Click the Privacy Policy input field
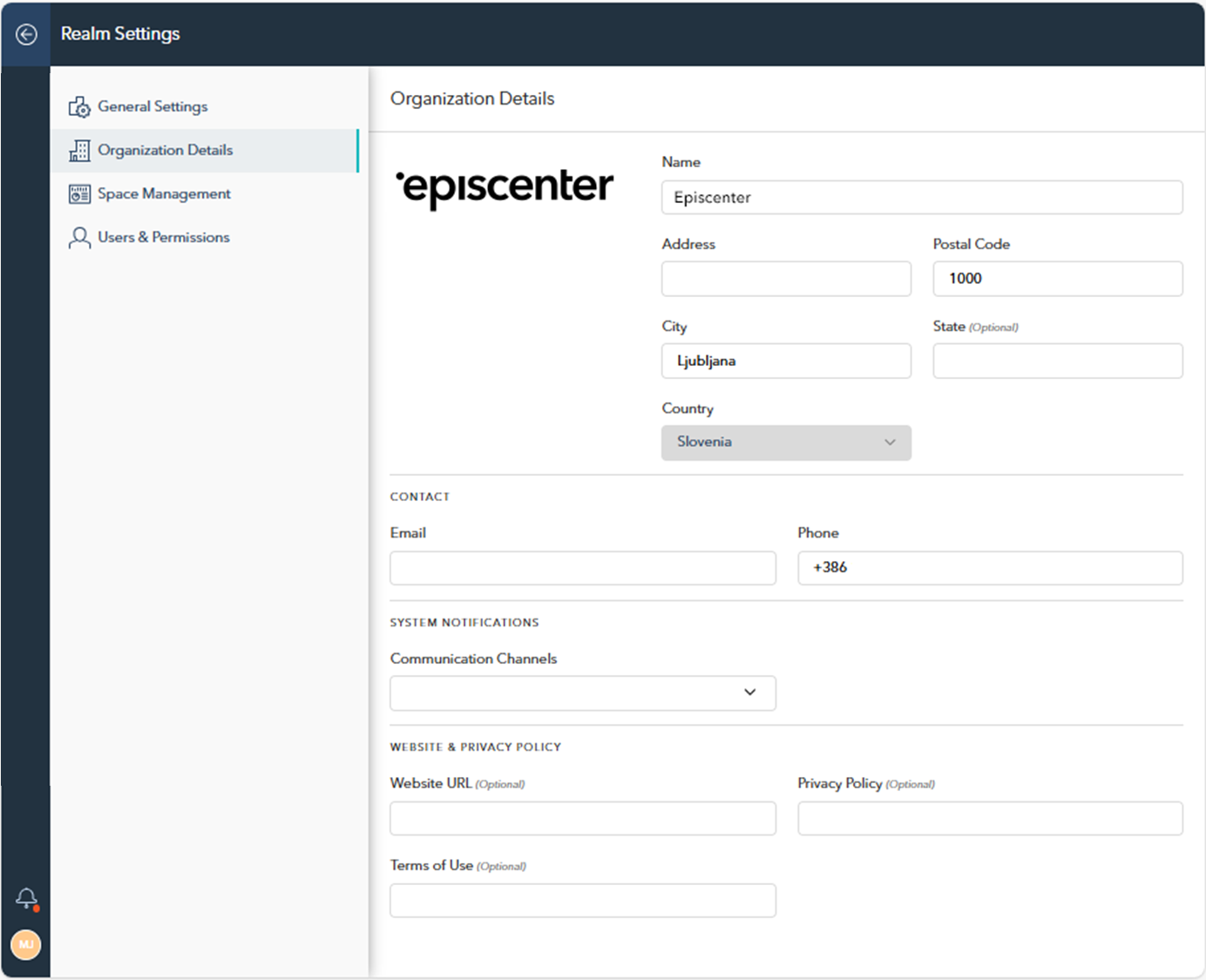1206x980 pixels. click(x=990, y=819)
